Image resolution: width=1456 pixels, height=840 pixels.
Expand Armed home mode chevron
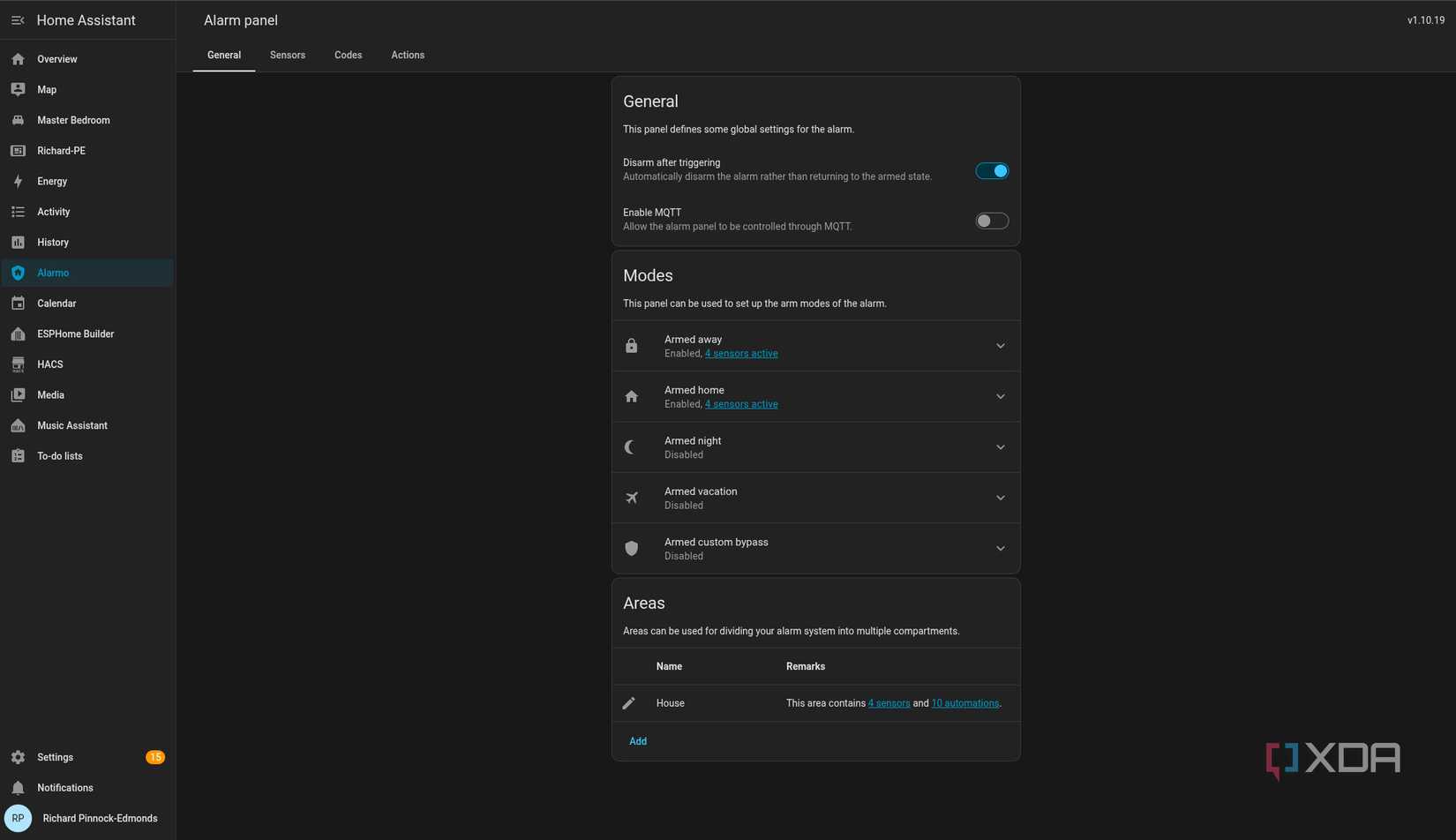[1001, 397]
